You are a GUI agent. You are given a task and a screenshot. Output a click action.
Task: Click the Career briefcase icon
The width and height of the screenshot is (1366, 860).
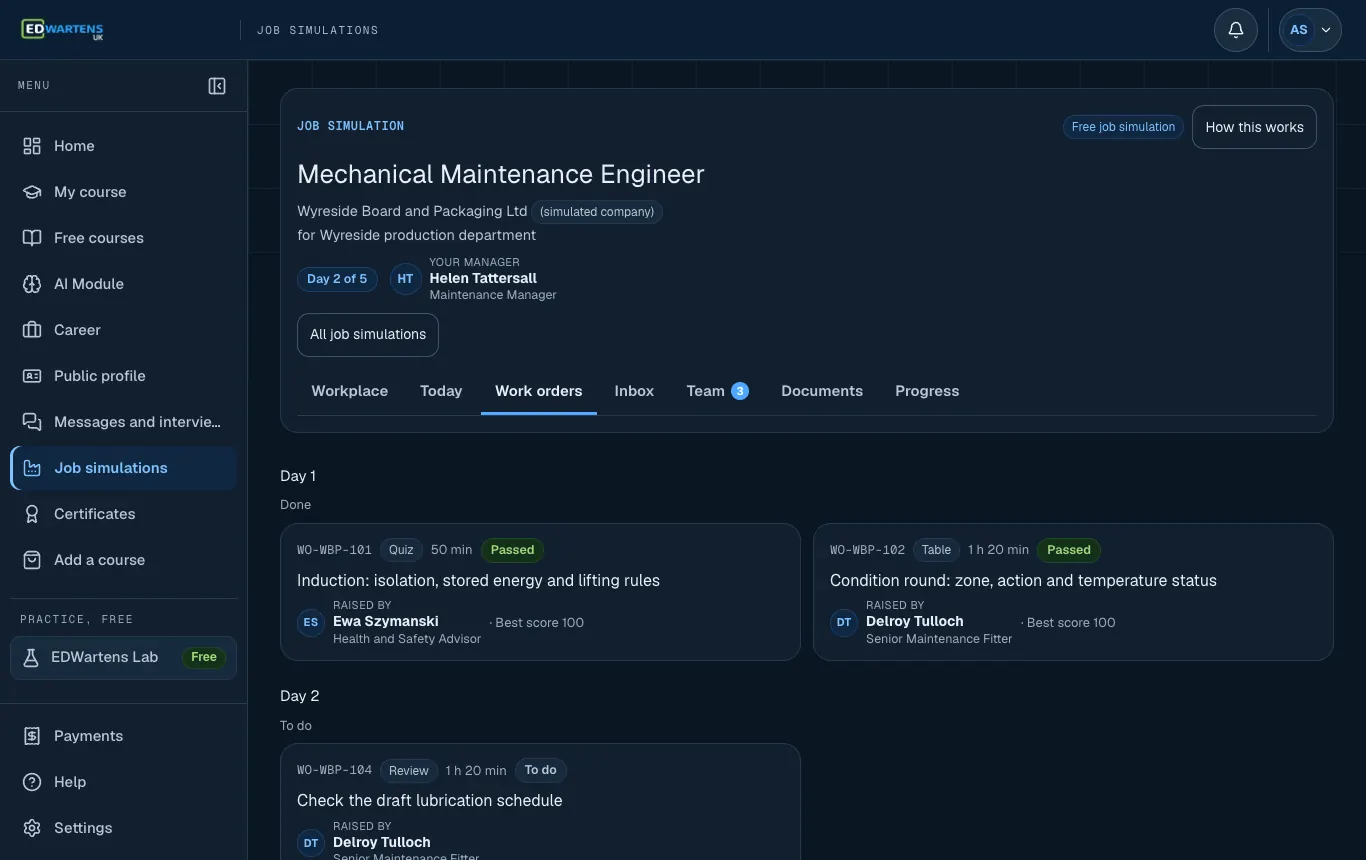click(x=32, y=330)
